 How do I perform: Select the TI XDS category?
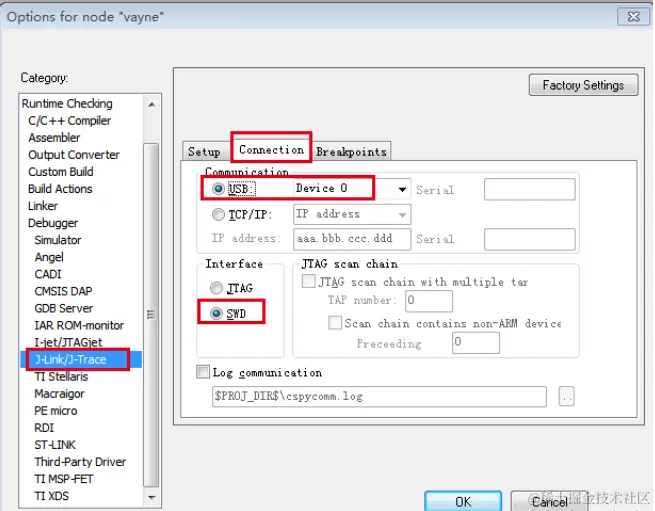(x=51, y=496)
